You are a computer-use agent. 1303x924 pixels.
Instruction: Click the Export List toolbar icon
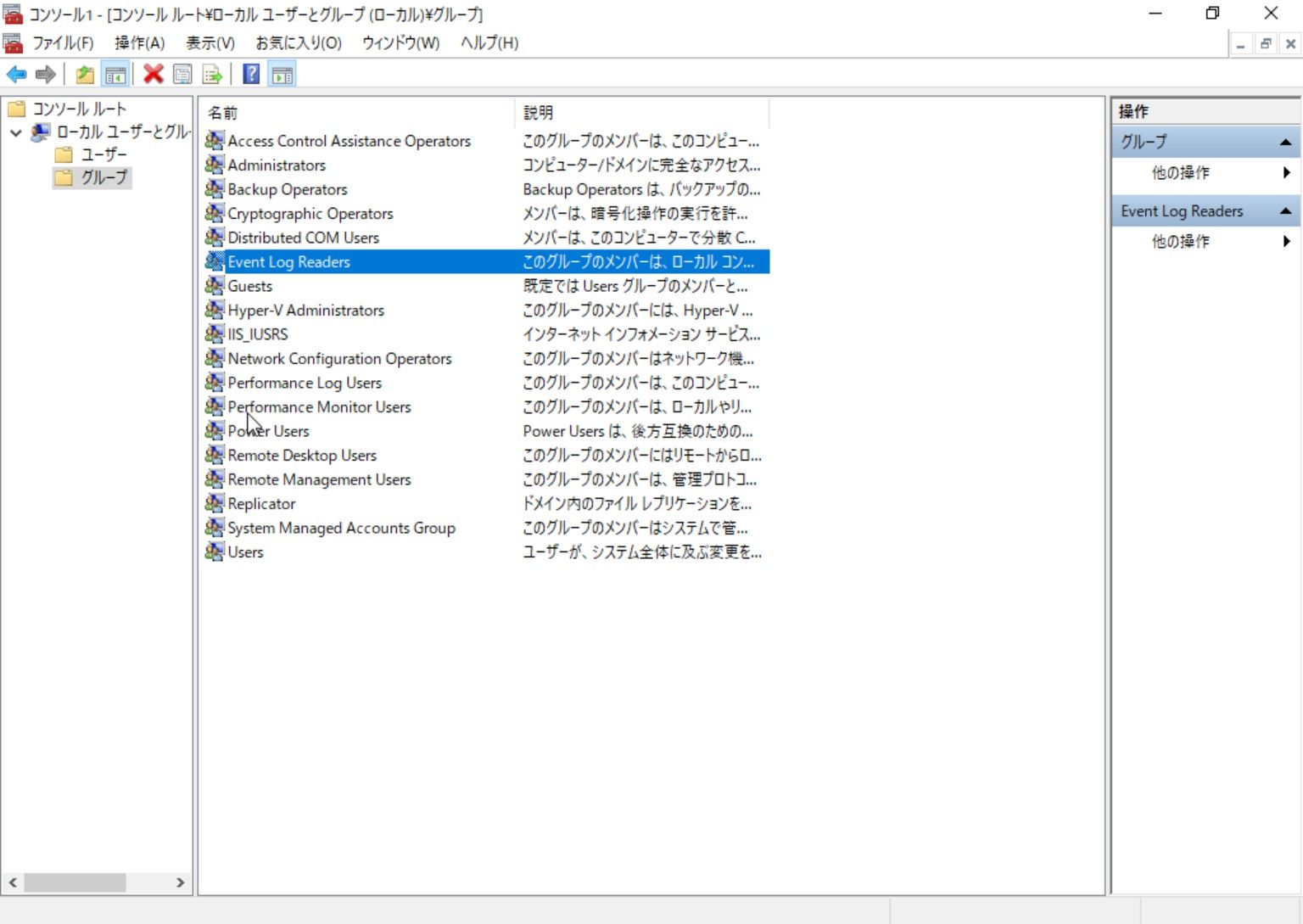(212, 75)
